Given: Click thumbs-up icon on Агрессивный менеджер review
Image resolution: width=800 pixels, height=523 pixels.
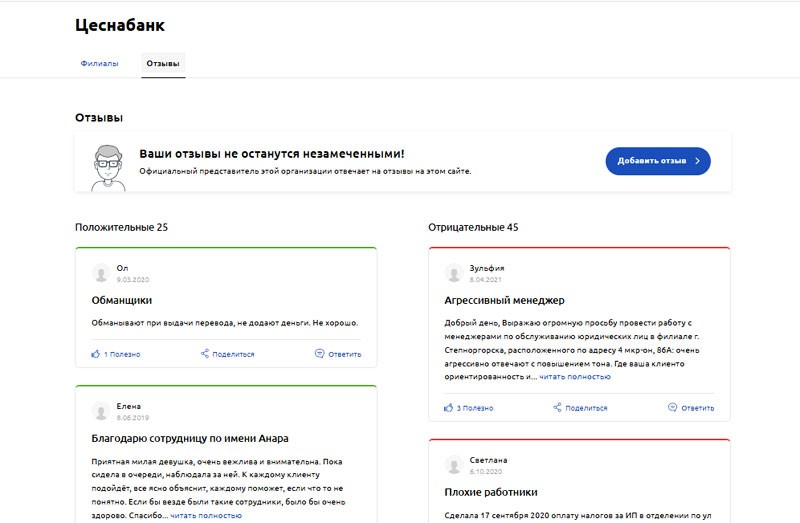Looking at the screenshot, I should click(x=448, y=407).
